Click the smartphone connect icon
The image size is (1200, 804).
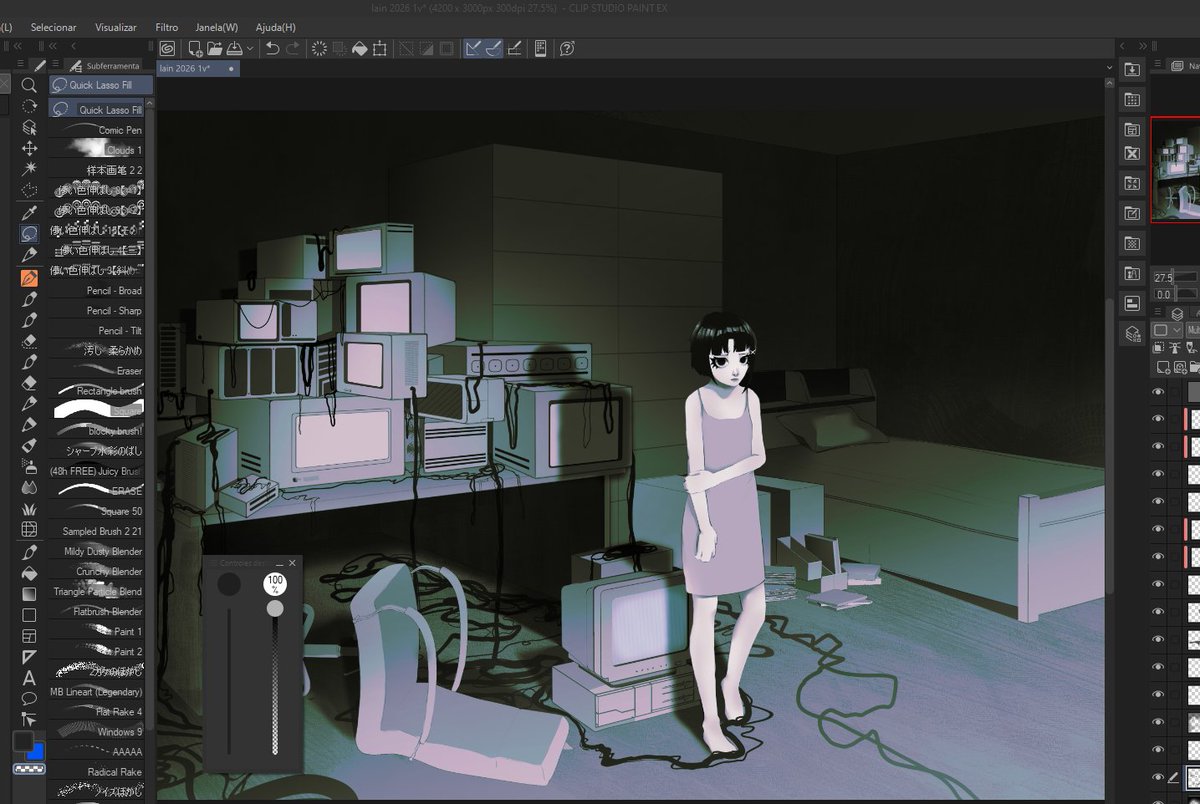pyautogui.click(x=540, y=48)
